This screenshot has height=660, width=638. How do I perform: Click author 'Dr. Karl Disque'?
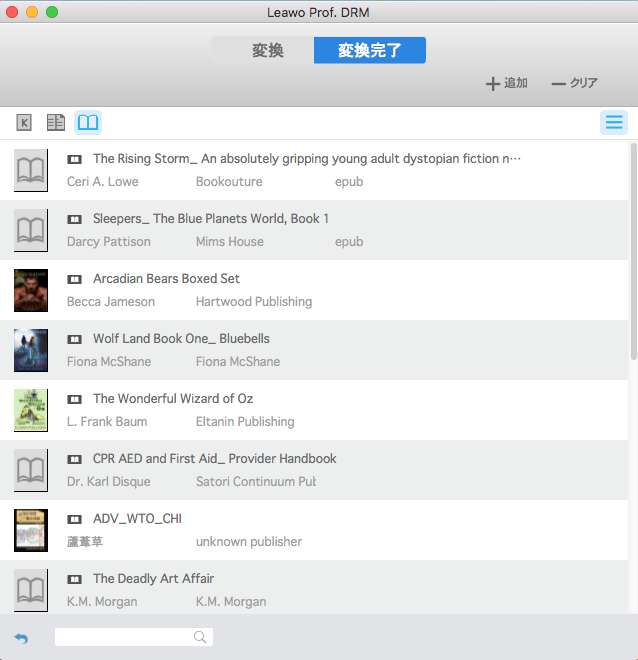click(x=109, y=482)
